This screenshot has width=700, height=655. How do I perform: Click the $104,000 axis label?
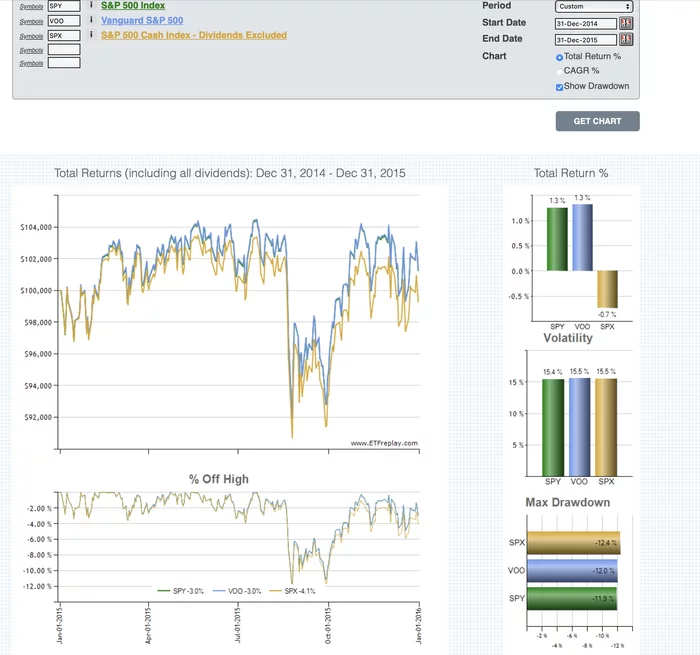tap(36, 227)
